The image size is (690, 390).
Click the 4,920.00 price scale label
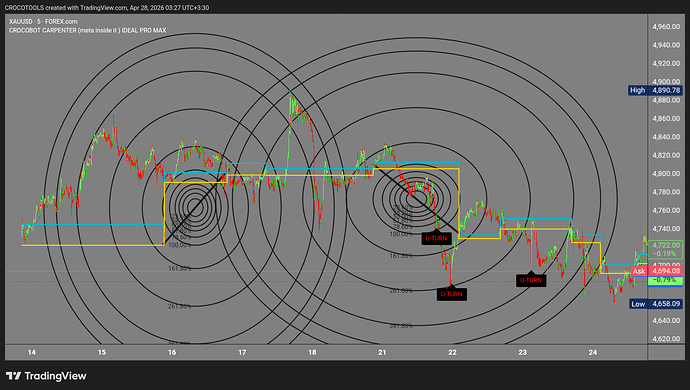tap(666, 63)
